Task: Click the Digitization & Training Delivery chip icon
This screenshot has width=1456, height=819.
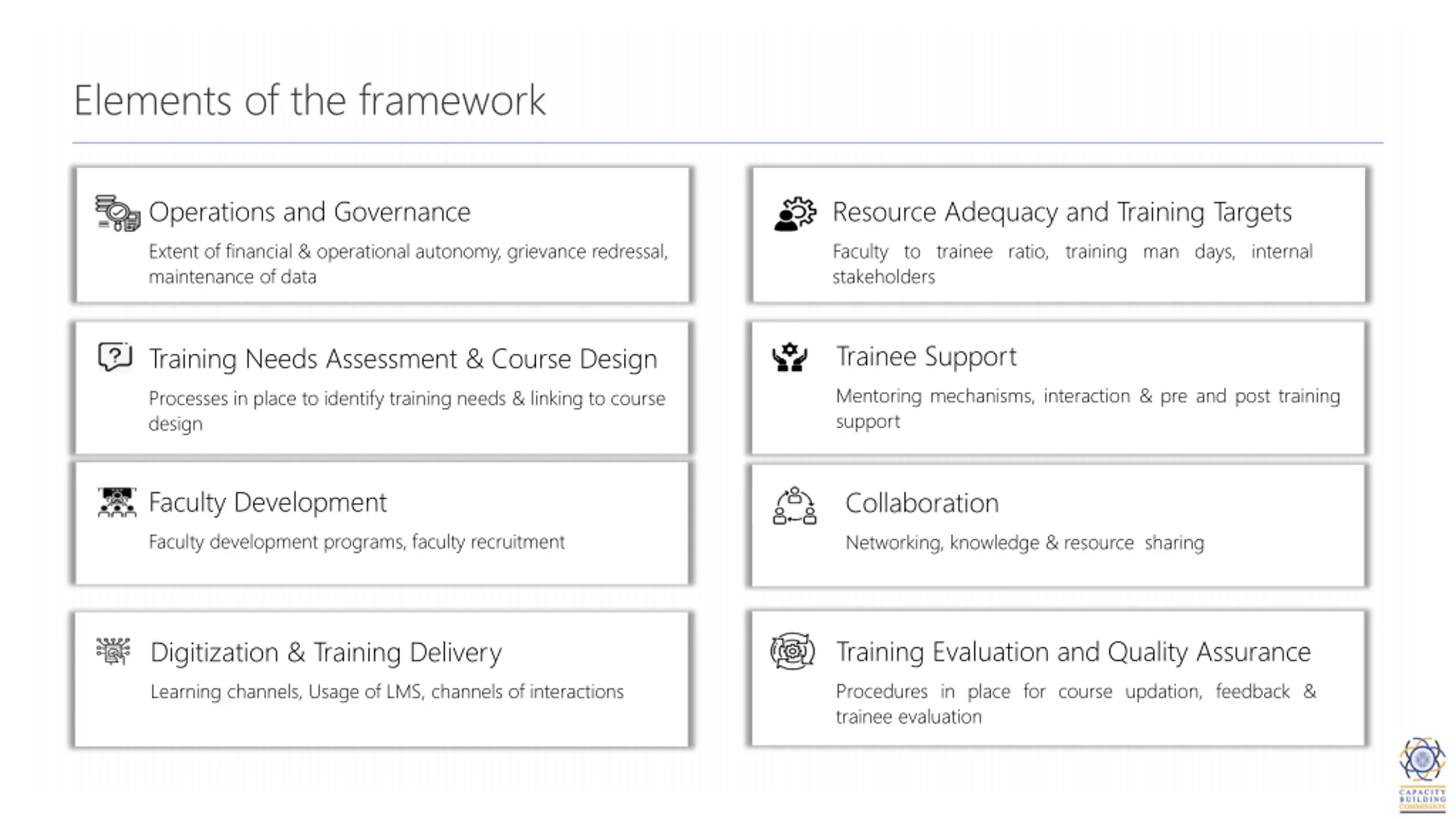Action: pos(113,651)
